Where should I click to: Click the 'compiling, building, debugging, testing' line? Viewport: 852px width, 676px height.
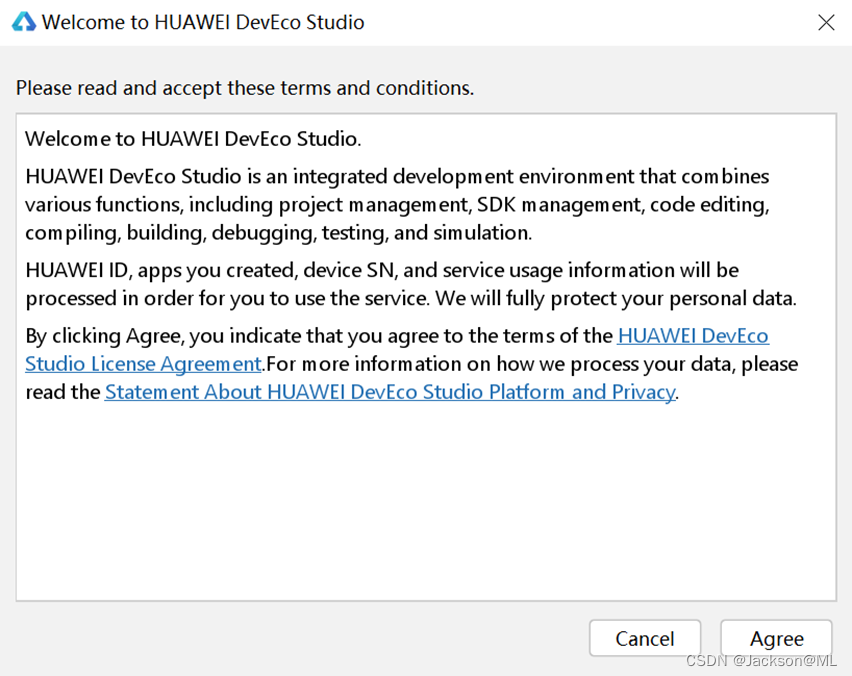(279, 233)
